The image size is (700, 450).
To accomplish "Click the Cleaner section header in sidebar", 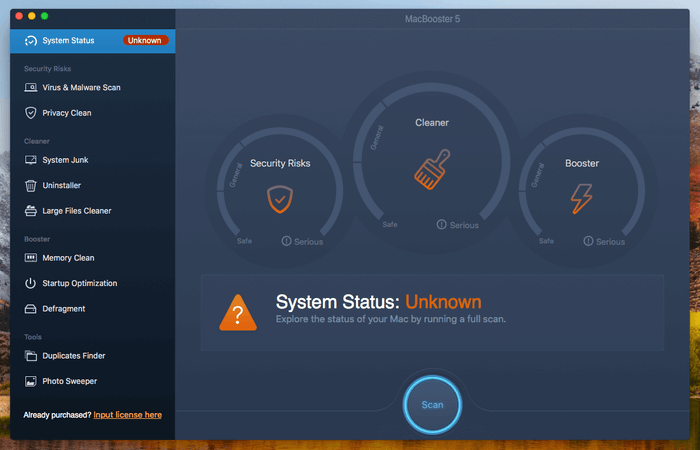I will pyautogui.click(x=37, y=142).
